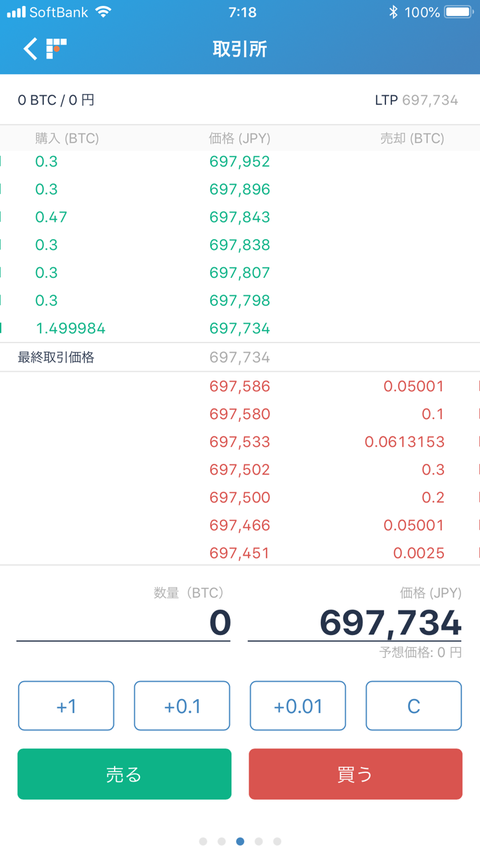The image size is (480, 853).
Task: Tap the 0.0613153 sell quantity
Action: click(404, 442)
